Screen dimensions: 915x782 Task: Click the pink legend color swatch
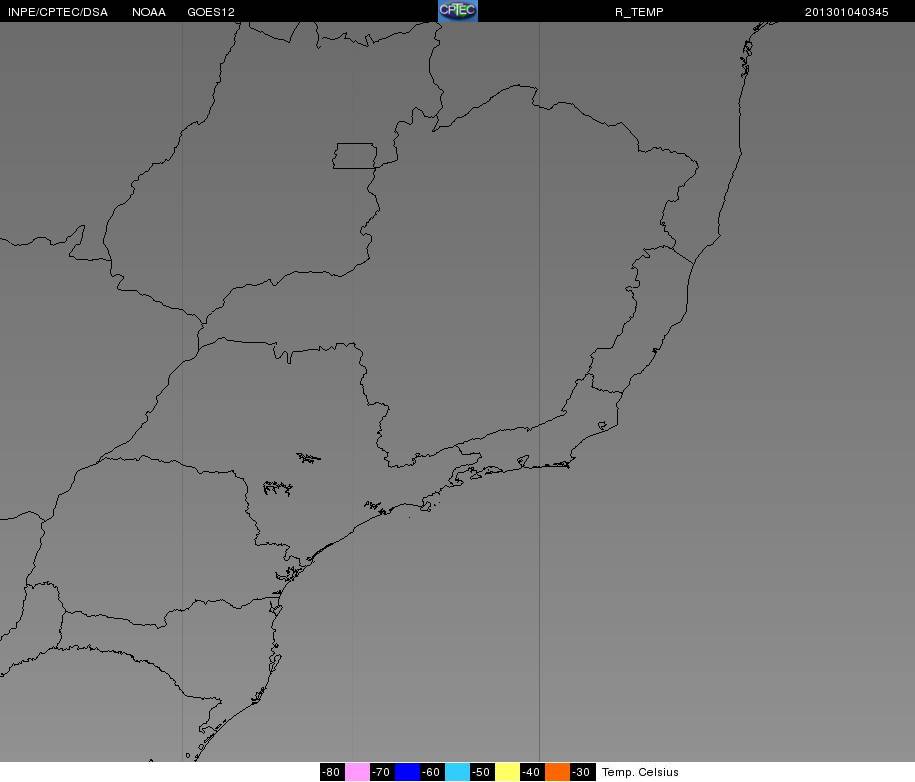click(357, 772)
